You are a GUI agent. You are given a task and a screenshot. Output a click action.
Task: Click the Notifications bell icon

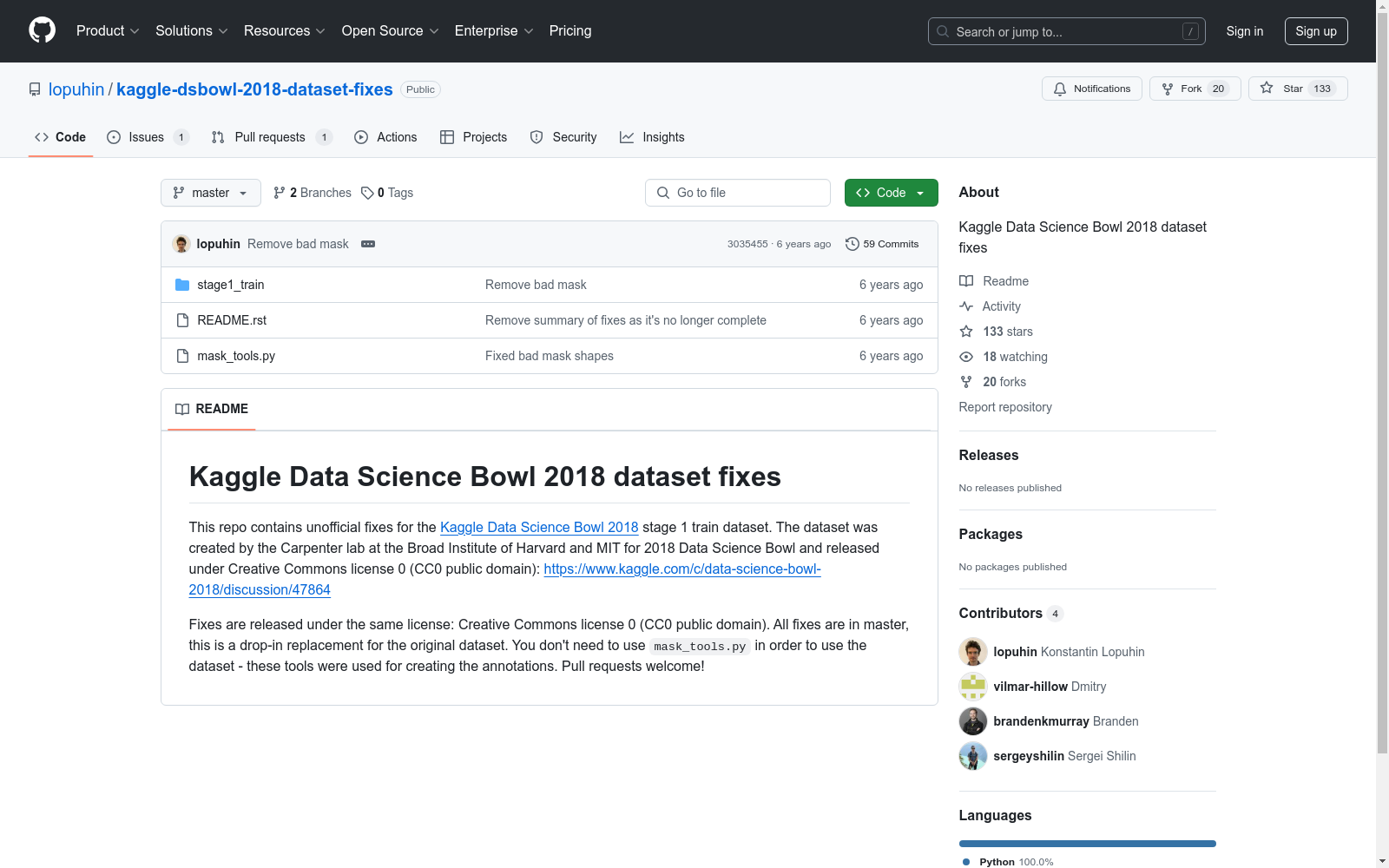[1060, 89]
